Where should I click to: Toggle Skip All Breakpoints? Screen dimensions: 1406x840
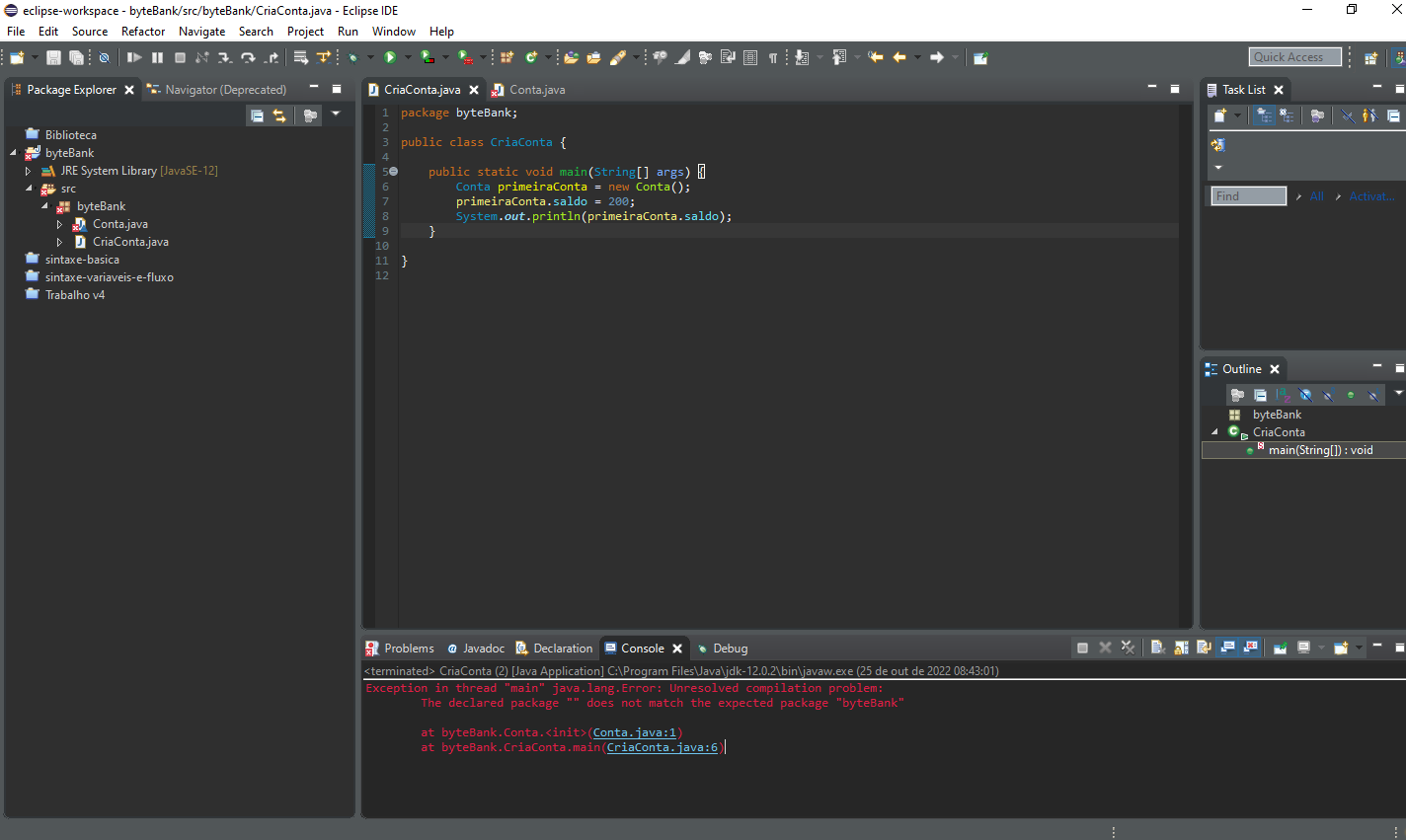(x=104, y=57)
